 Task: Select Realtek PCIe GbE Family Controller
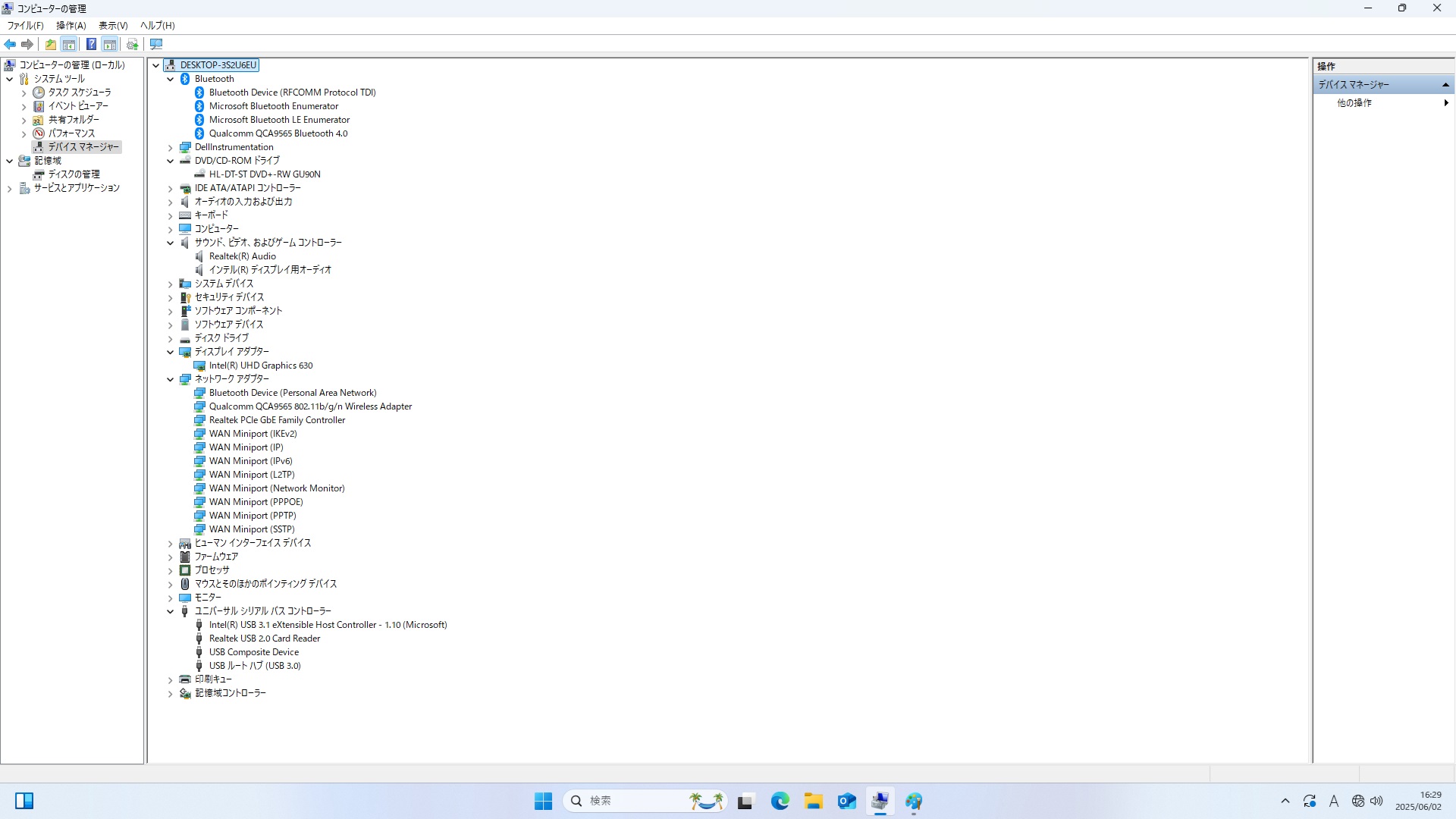tap(277, 420)
